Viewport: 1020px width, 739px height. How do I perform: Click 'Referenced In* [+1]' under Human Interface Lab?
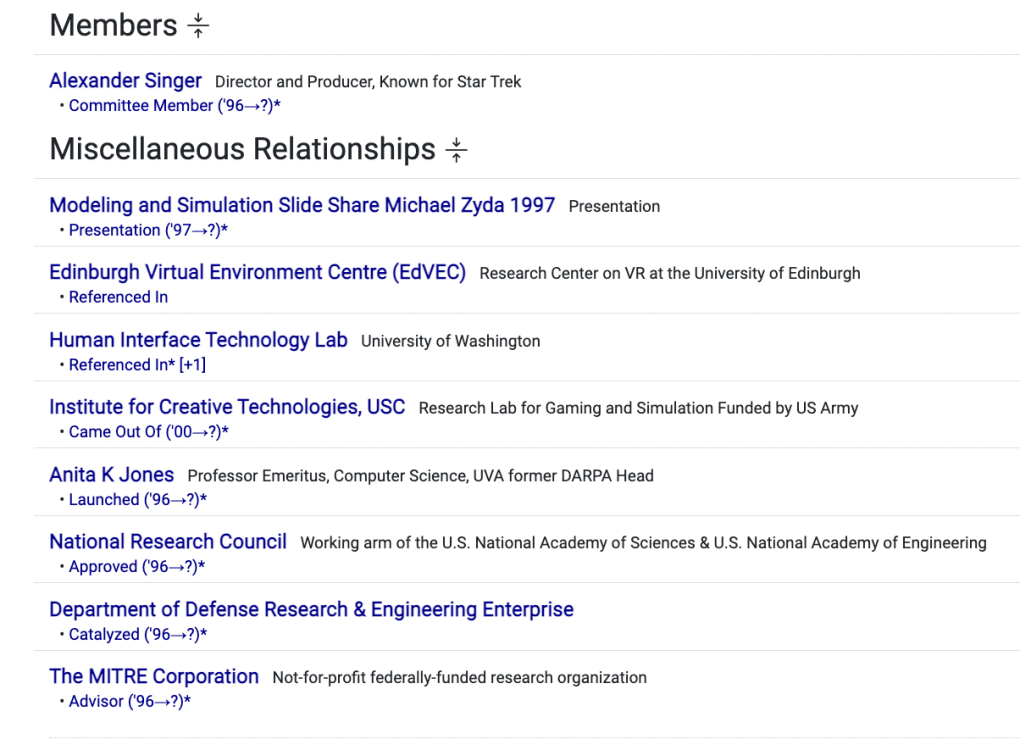[137, 365]
